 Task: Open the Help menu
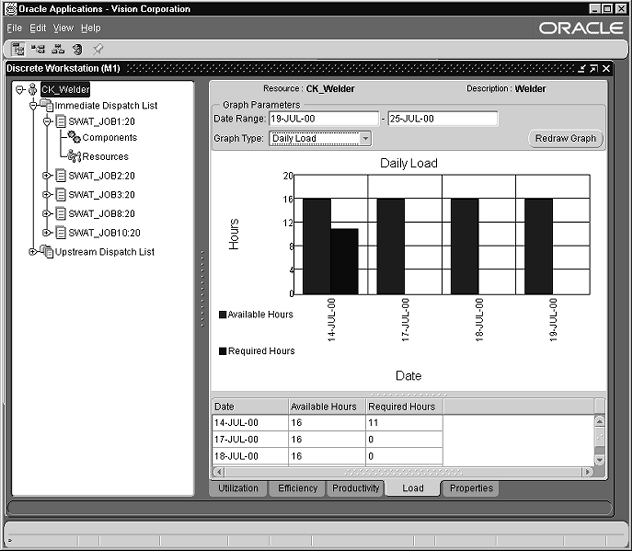[x=91, y=28]
